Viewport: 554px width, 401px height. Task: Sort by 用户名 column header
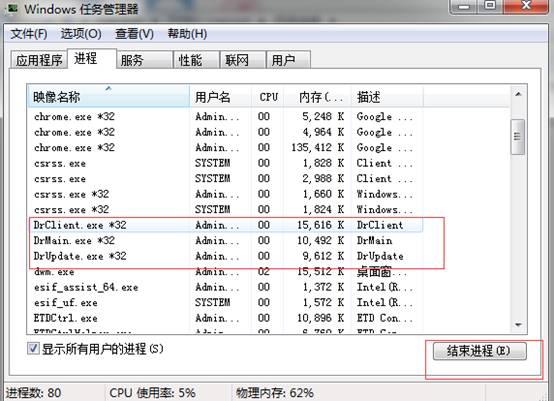tap(220, 96)
